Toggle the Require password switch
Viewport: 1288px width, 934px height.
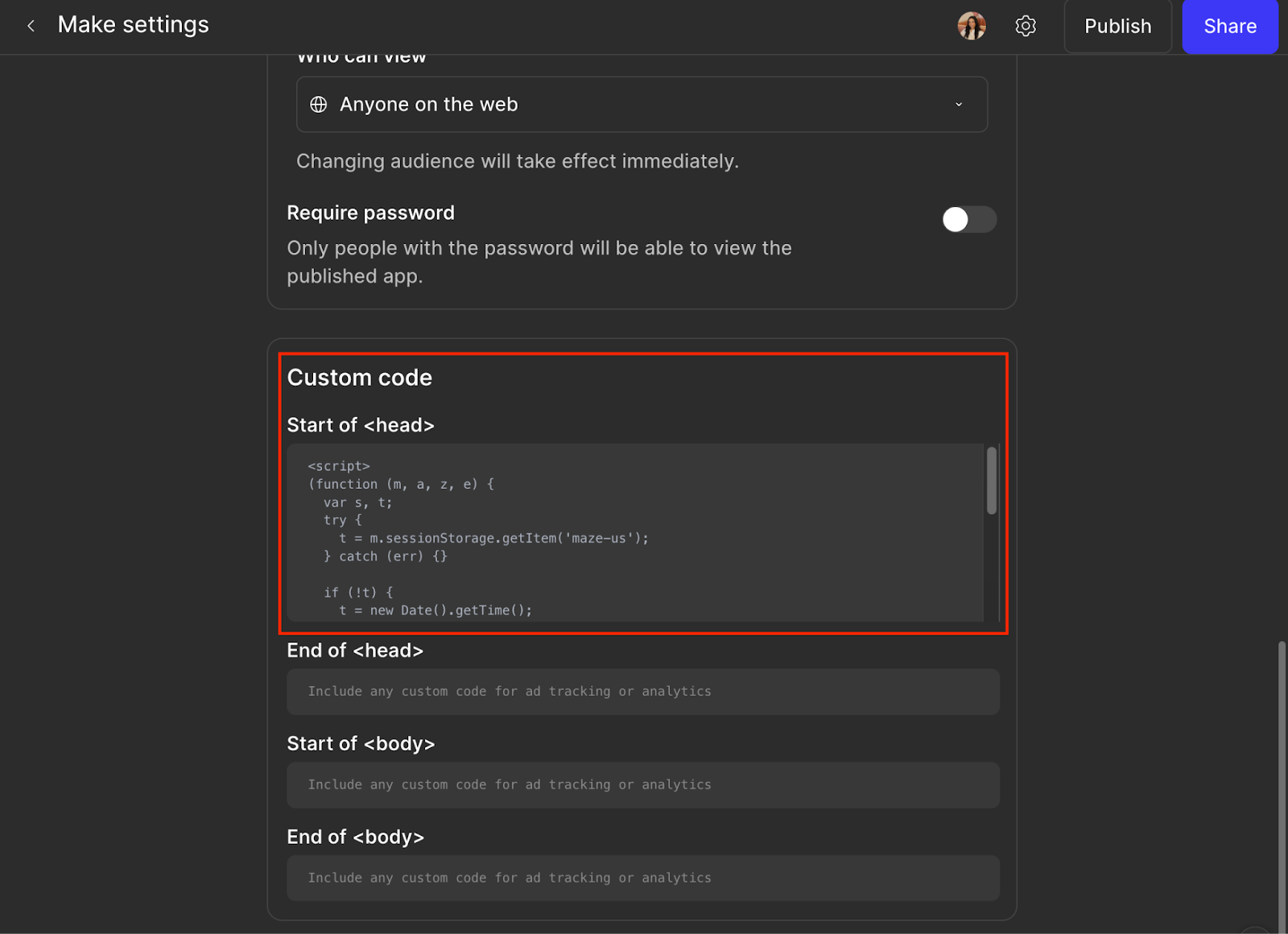(x=968, y=219)
